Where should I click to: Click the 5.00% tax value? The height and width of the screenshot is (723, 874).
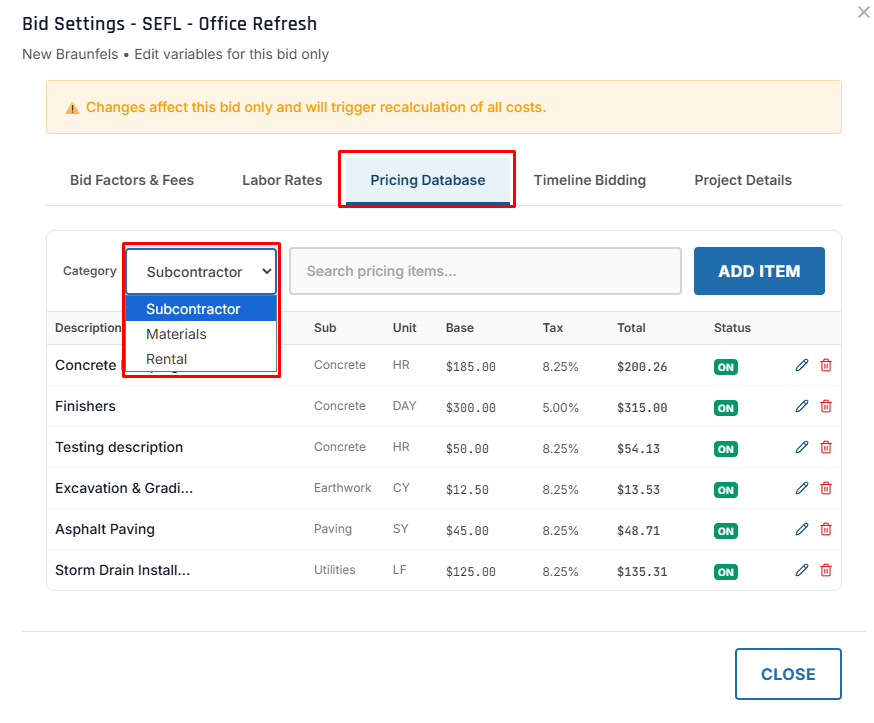tap(560, 408)
